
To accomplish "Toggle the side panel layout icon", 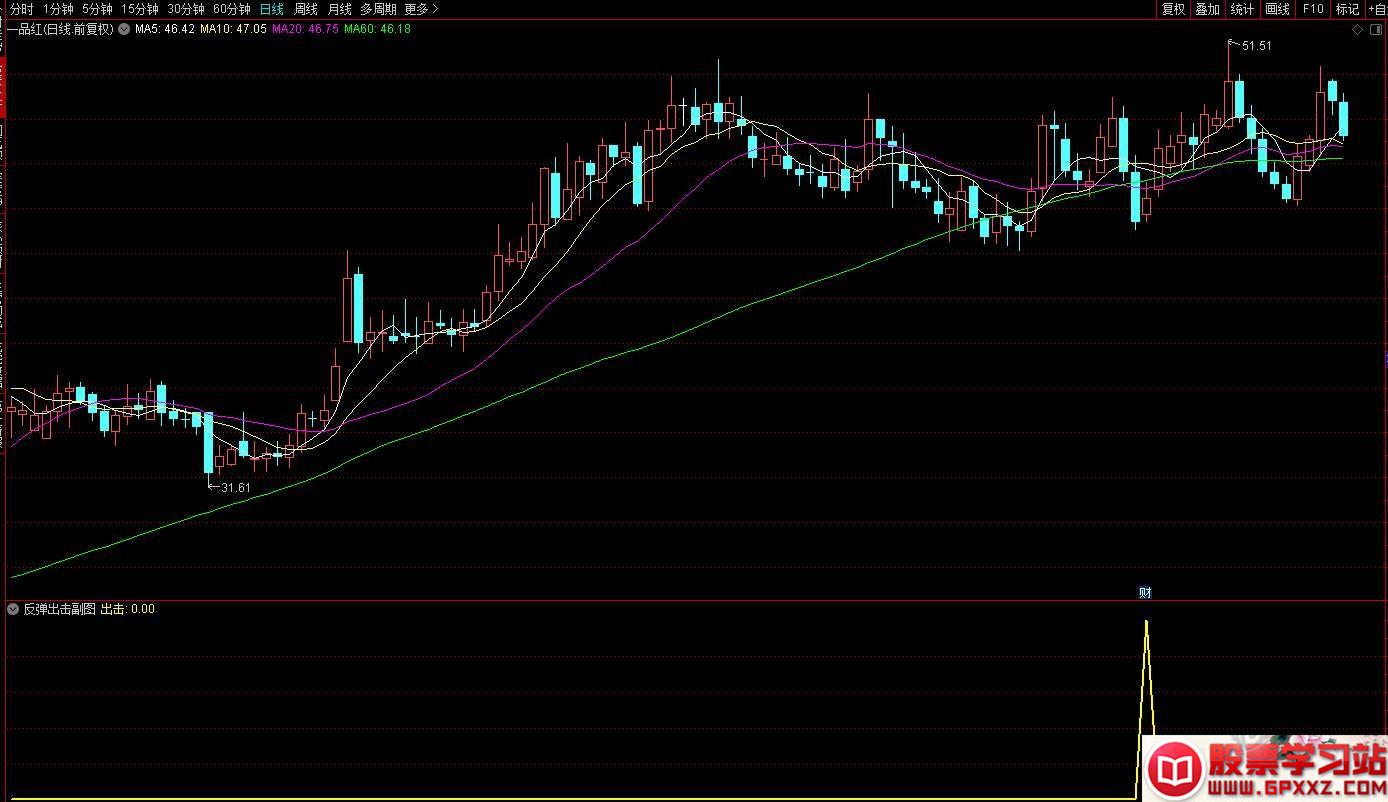I will 1375,30.
